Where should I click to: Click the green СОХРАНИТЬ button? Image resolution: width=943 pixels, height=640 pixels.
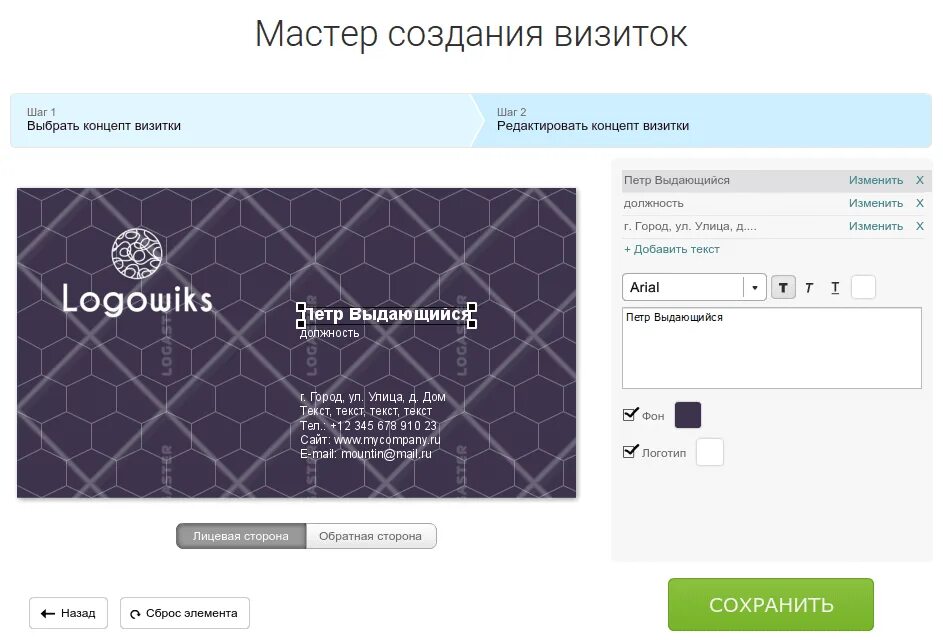coord(770,605)
